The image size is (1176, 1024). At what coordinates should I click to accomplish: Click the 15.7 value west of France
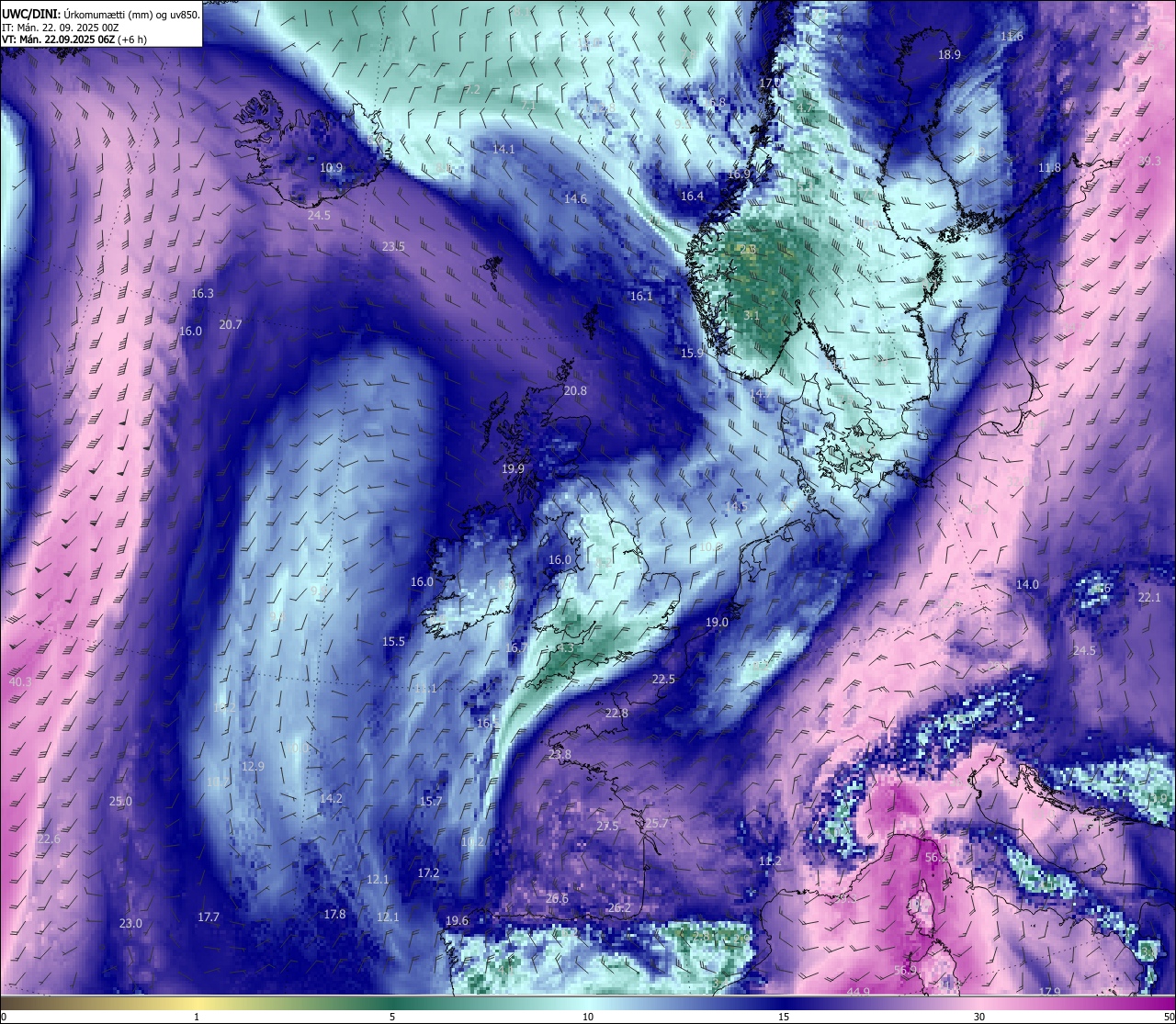tap(431, 801)
